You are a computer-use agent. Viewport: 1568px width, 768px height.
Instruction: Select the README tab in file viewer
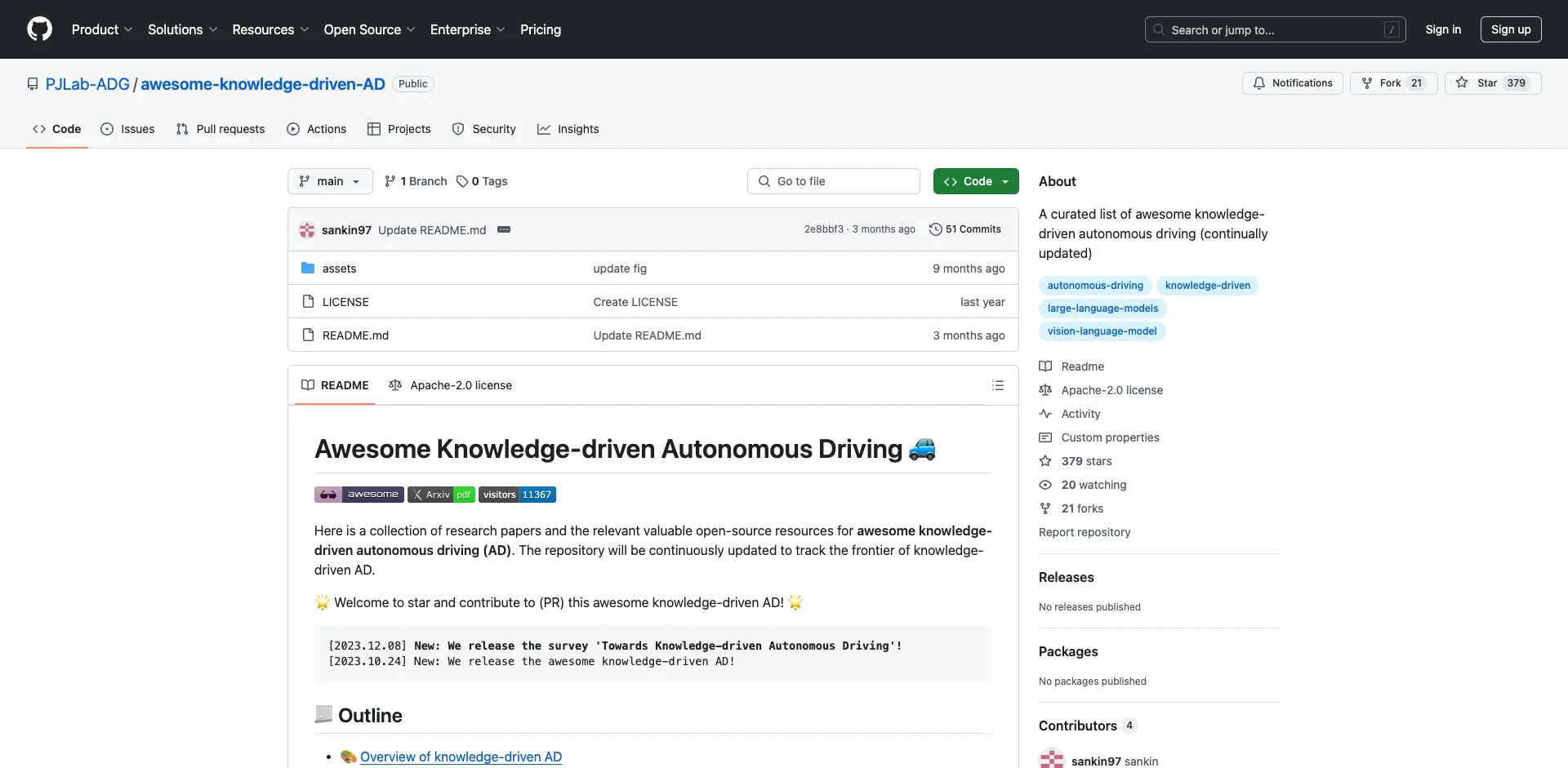pyautogui.click(x=335, y=385)
